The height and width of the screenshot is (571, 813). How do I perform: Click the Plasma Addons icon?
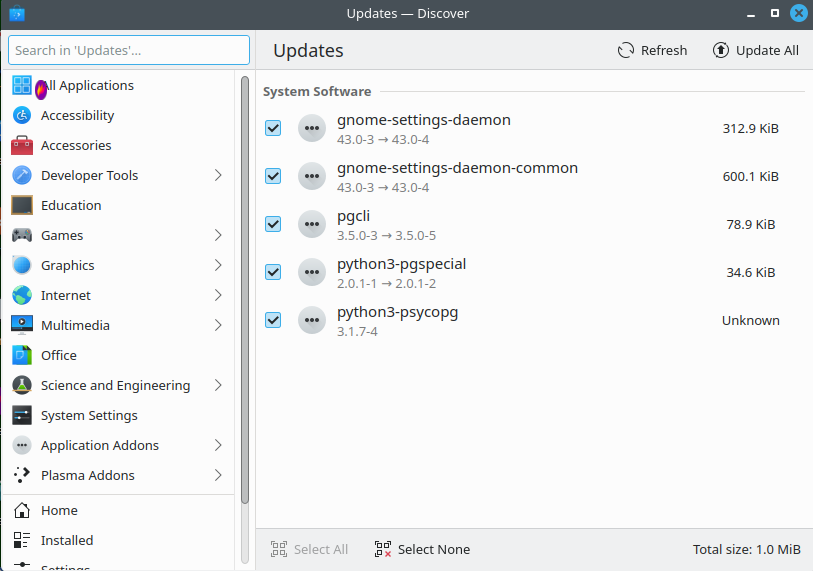click(22, 475)
